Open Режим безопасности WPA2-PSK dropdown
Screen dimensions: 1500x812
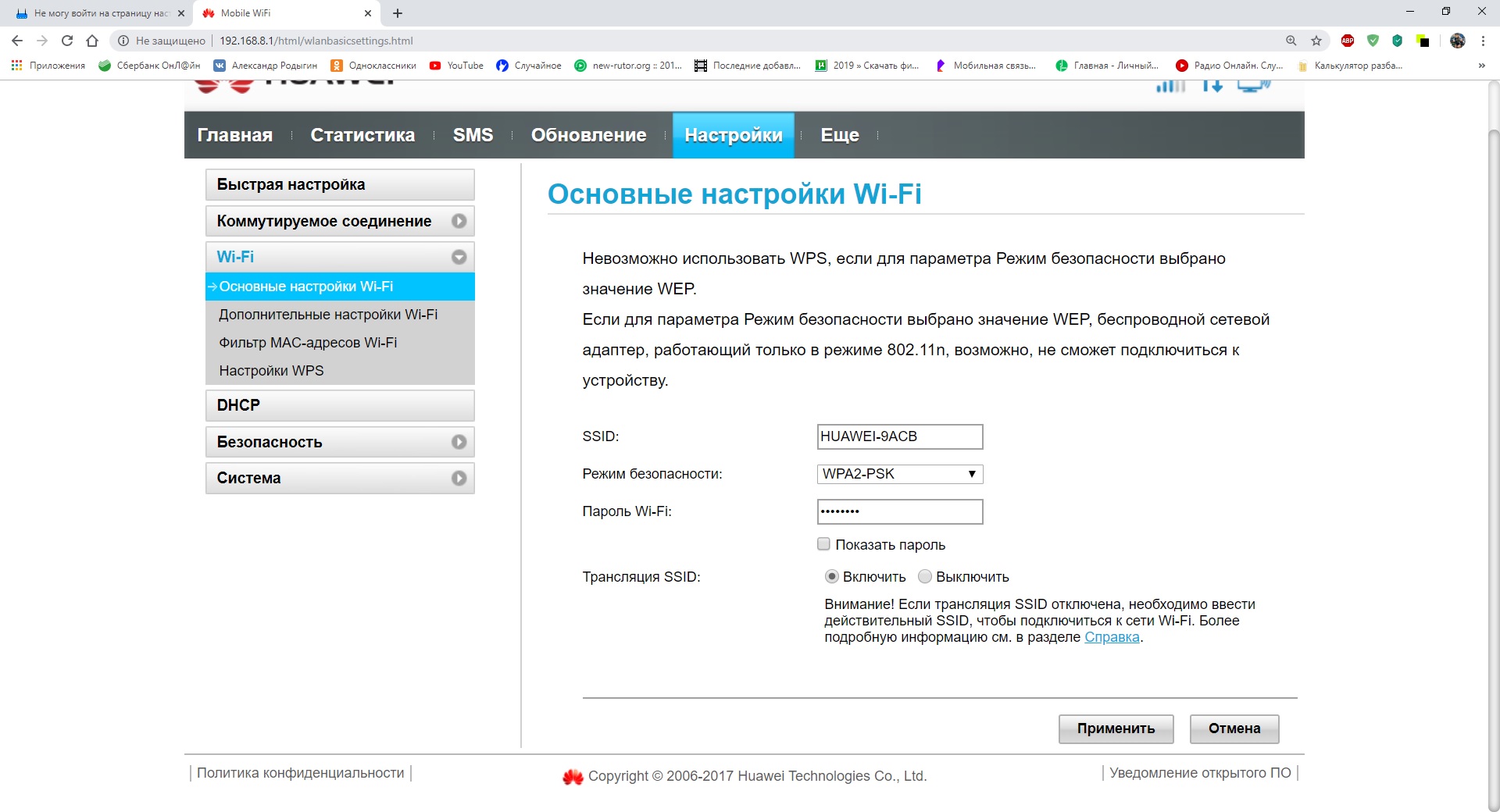click(x=900, y=474)
